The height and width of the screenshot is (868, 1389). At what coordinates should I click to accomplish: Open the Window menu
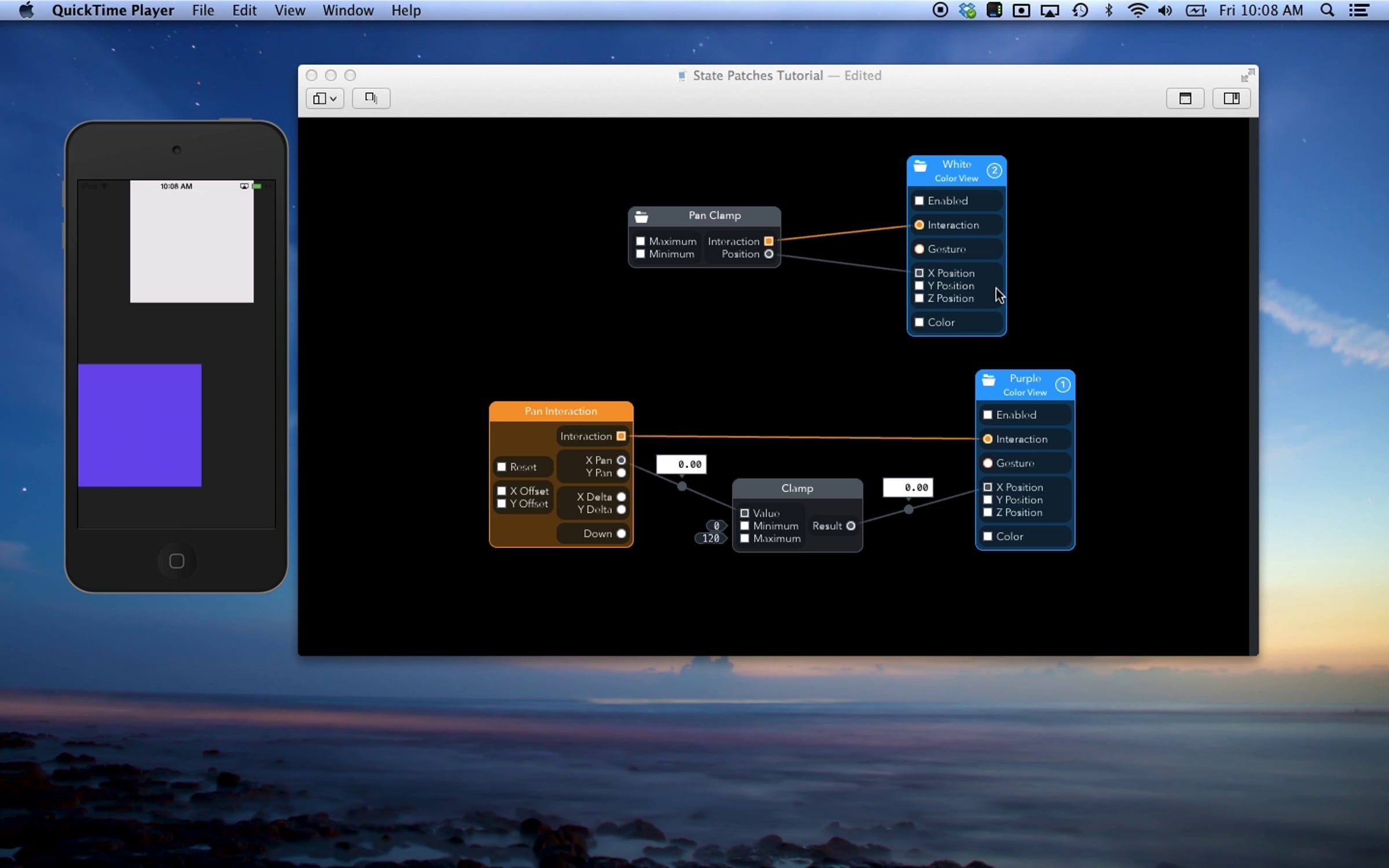[348, 10]
